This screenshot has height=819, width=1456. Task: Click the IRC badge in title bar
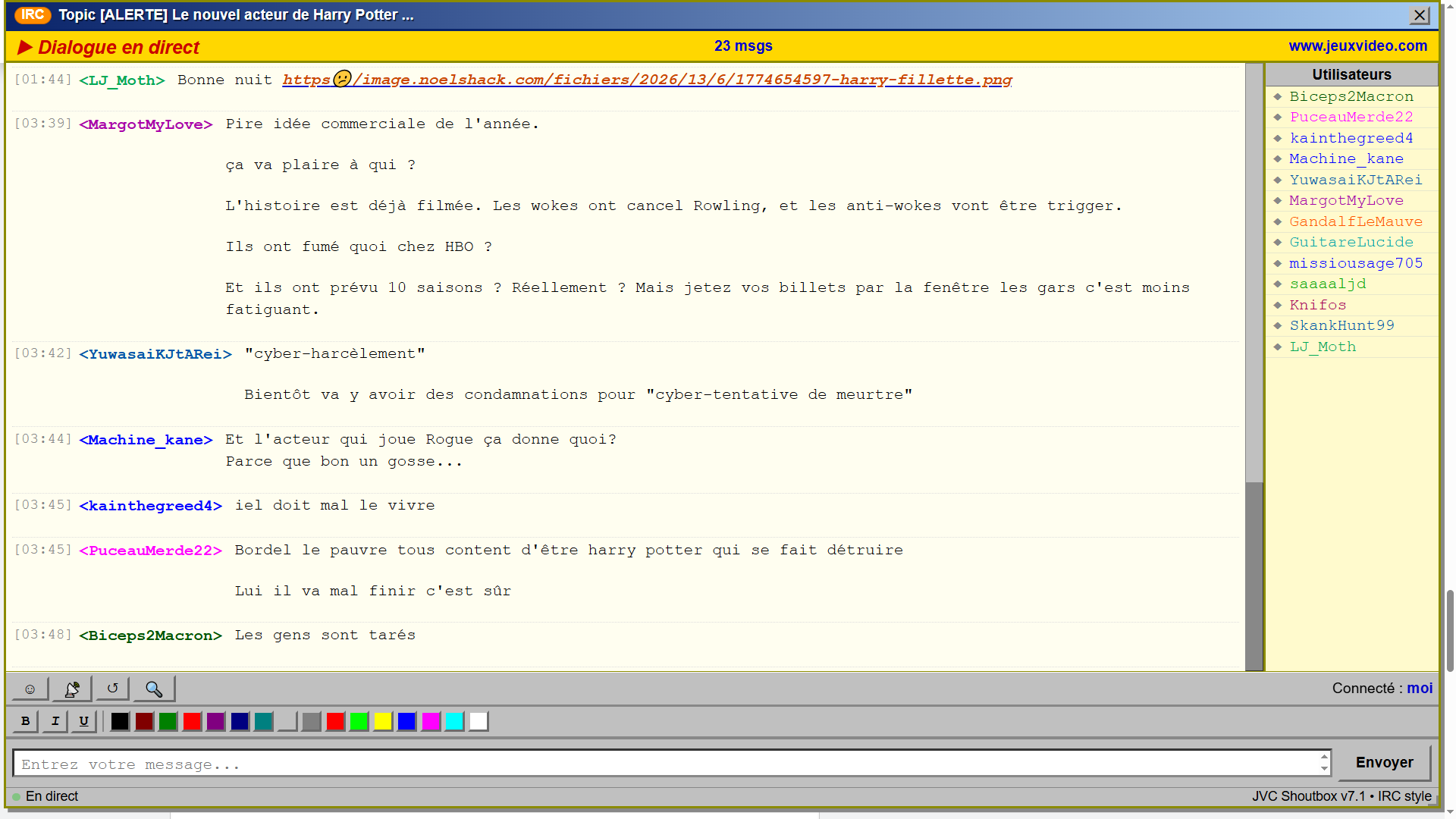33,15
